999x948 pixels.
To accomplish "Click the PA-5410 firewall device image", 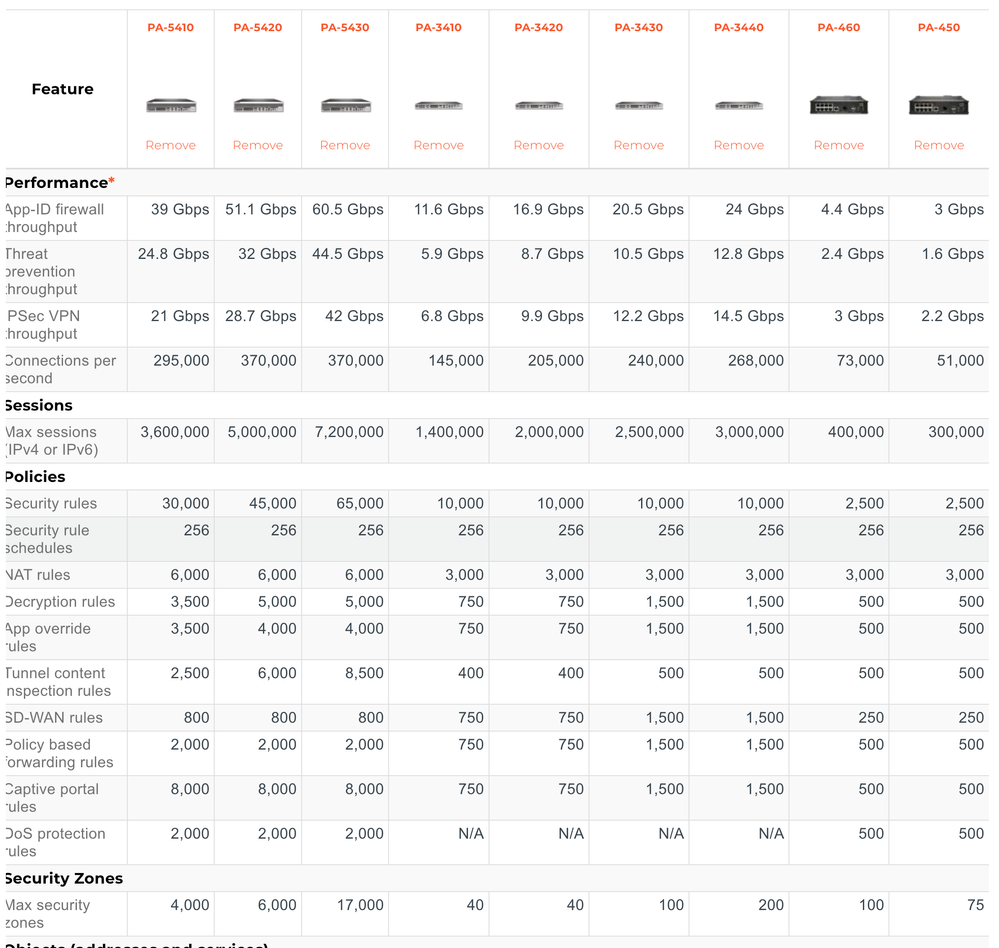I will tap(171, 105).
